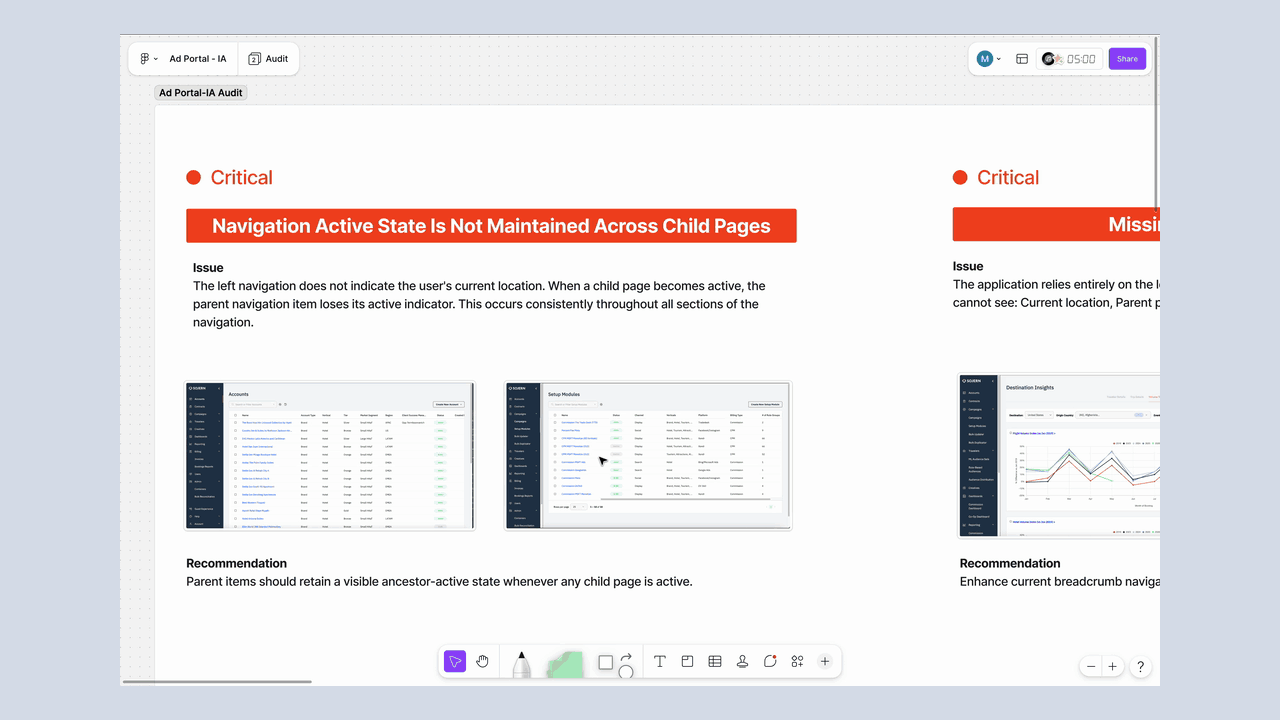Select the Text tool
The image size is (1280, 720).
coord(660,661)
